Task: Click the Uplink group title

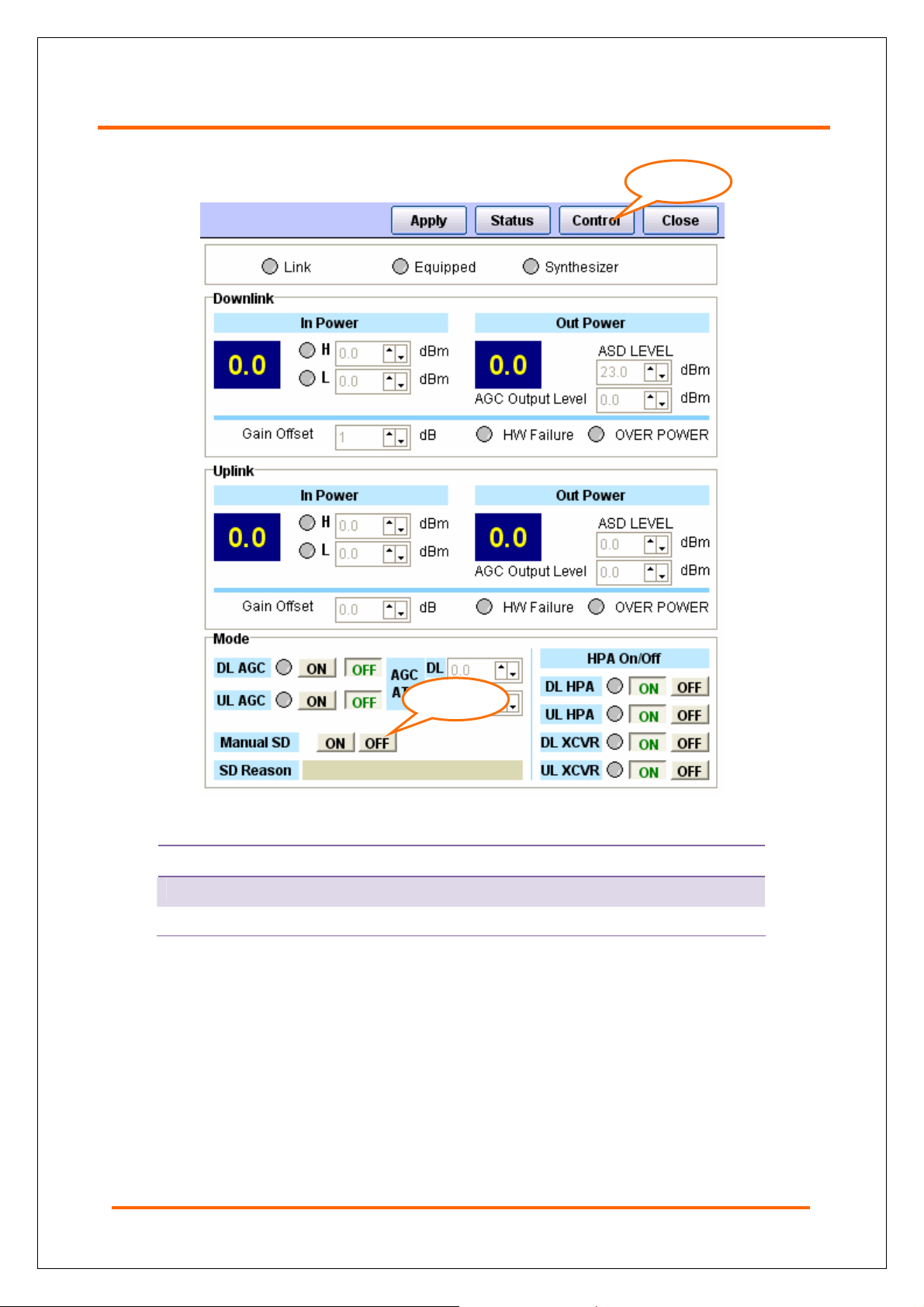Action: tap(234, 471)
